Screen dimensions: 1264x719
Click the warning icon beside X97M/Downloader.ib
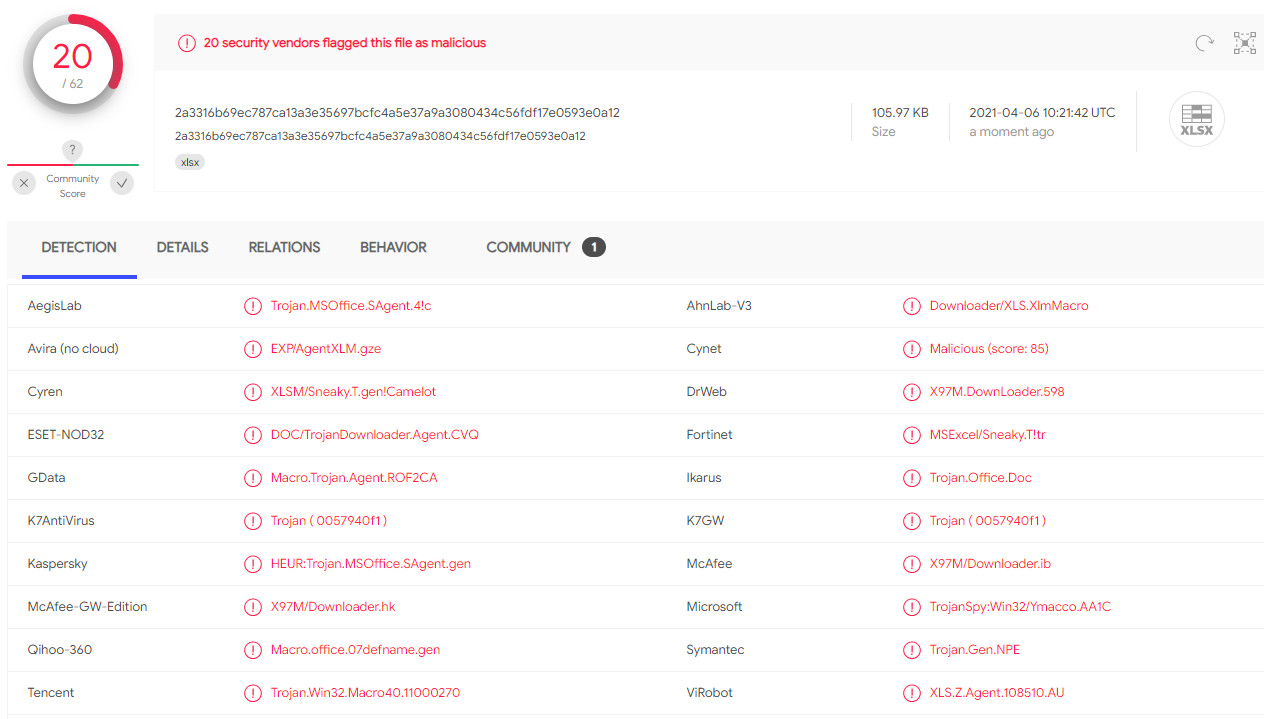coord(911,564)
